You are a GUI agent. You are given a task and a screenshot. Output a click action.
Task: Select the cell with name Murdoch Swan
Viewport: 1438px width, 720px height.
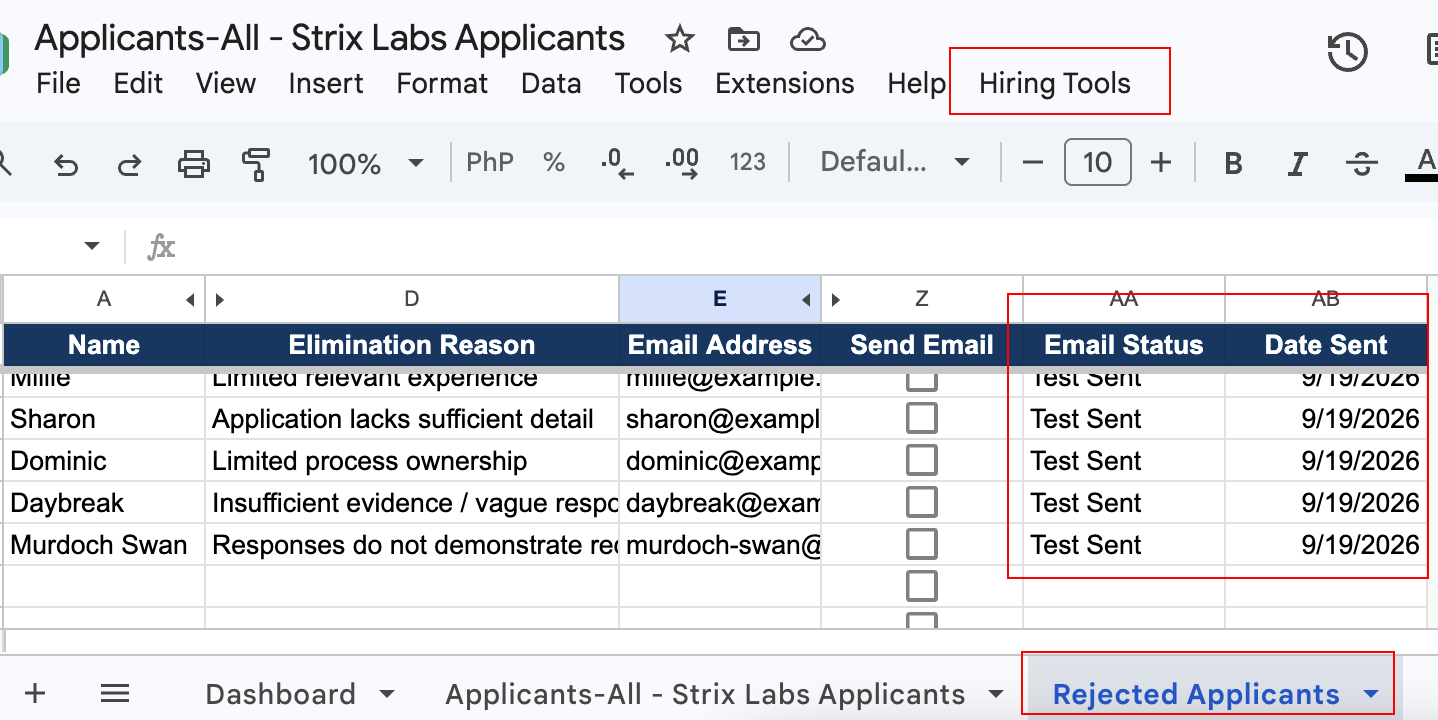tap(104, 545)
